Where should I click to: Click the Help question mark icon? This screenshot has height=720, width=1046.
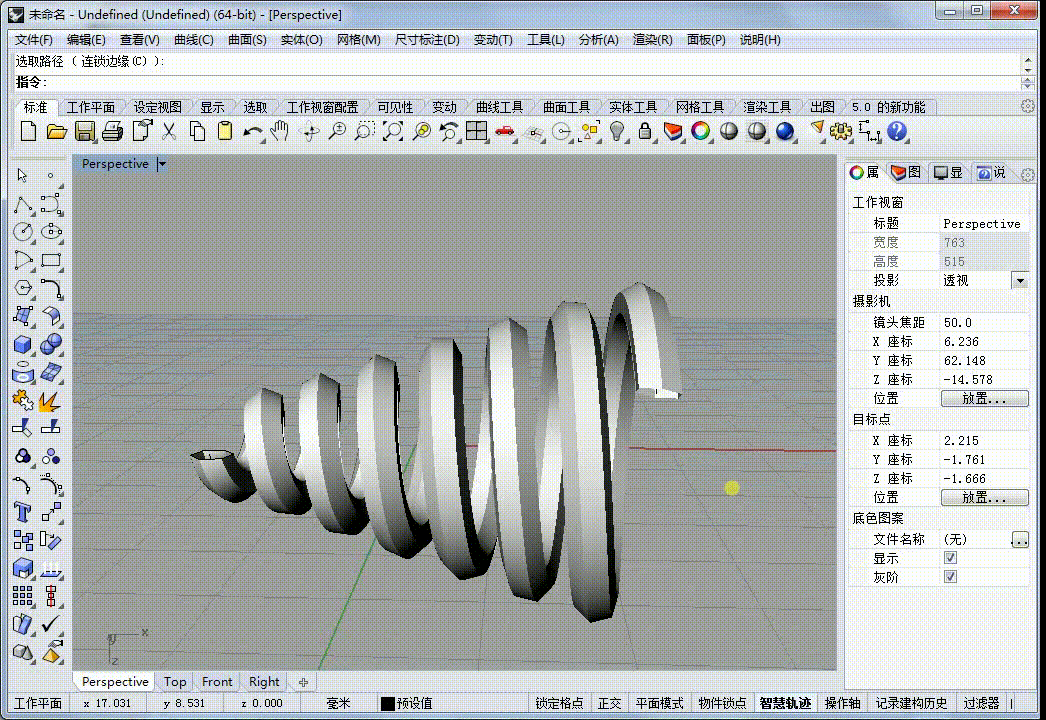point(897,131)
